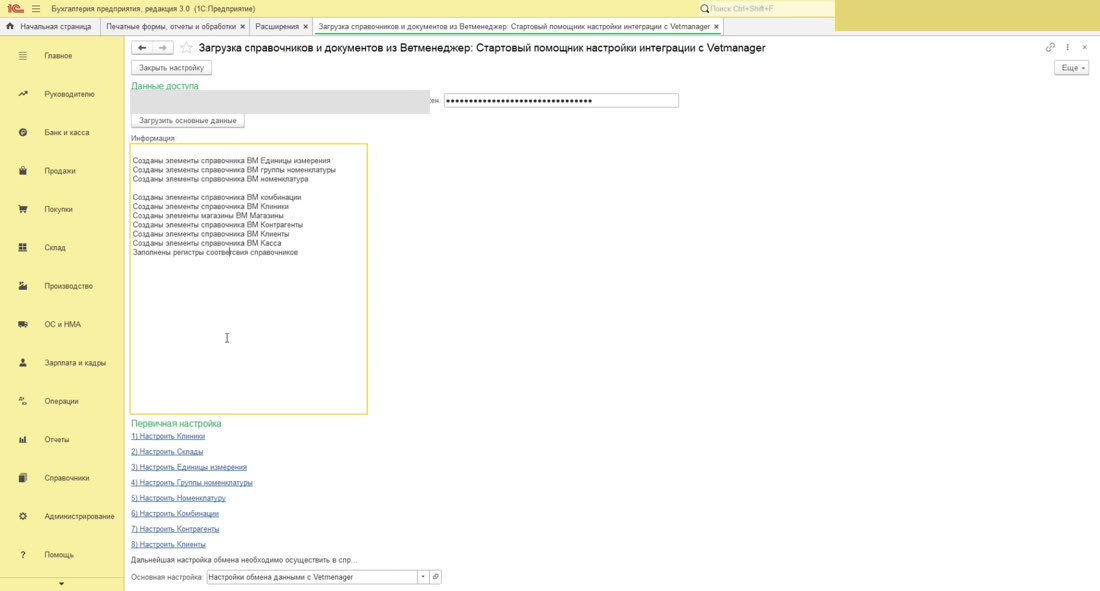1100x591 pixels.
Task: Open Отчеты section bar chart icon
Action: click(x=22, y=439)
